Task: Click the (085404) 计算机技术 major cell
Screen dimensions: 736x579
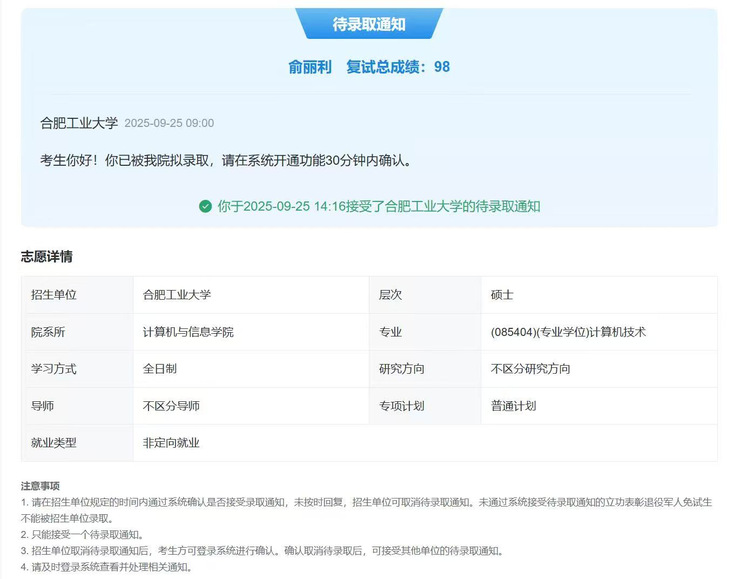Action: (x=575, y=332)
